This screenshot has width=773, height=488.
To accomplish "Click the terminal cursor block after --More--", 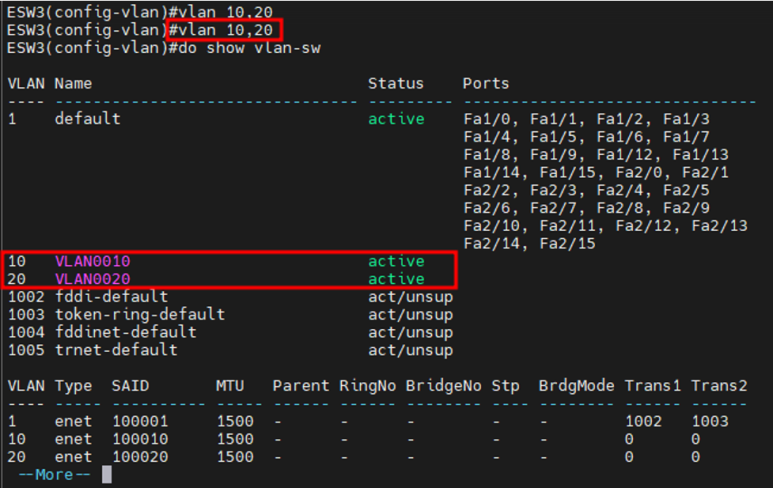I will (x=107, y=475).
